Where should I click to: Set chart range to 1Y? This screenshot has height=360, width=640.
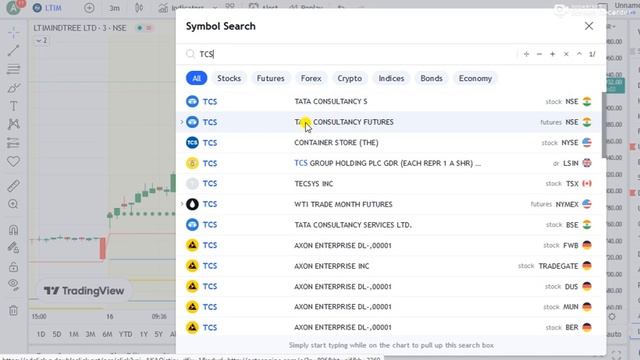coord(143,334)
